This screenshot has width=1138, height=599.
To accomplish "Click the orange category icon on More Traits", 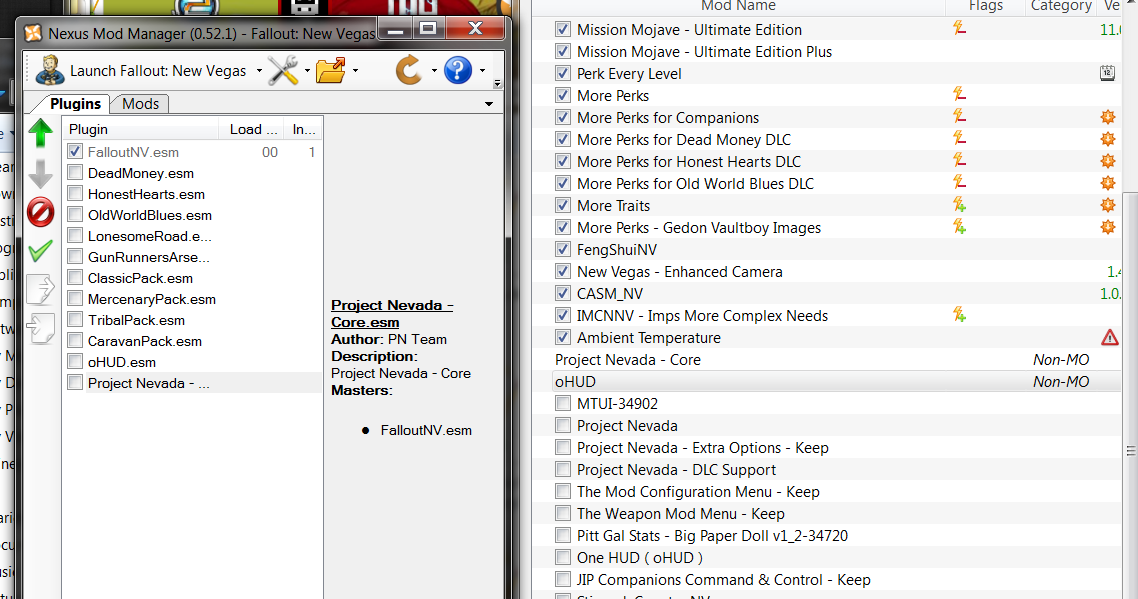I will [1108, 205].
